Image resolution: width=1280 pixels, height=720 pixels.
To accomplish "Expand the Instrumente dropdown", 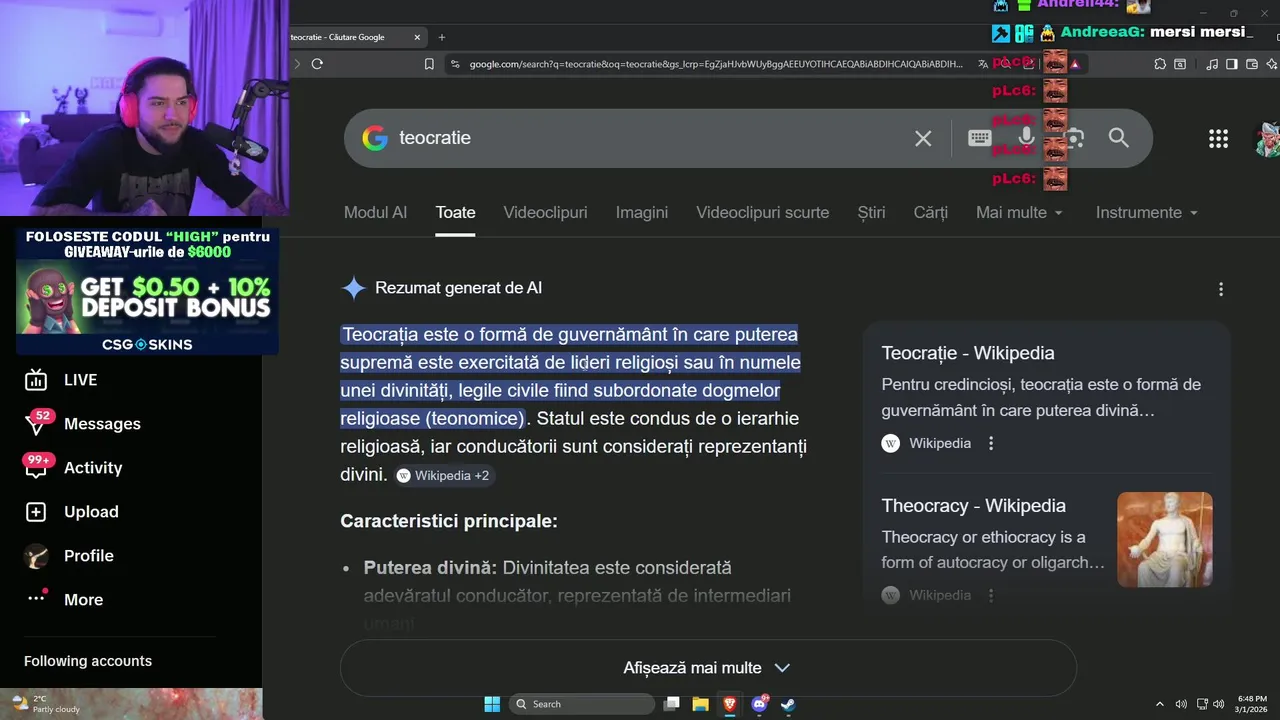I will 1146,212.
